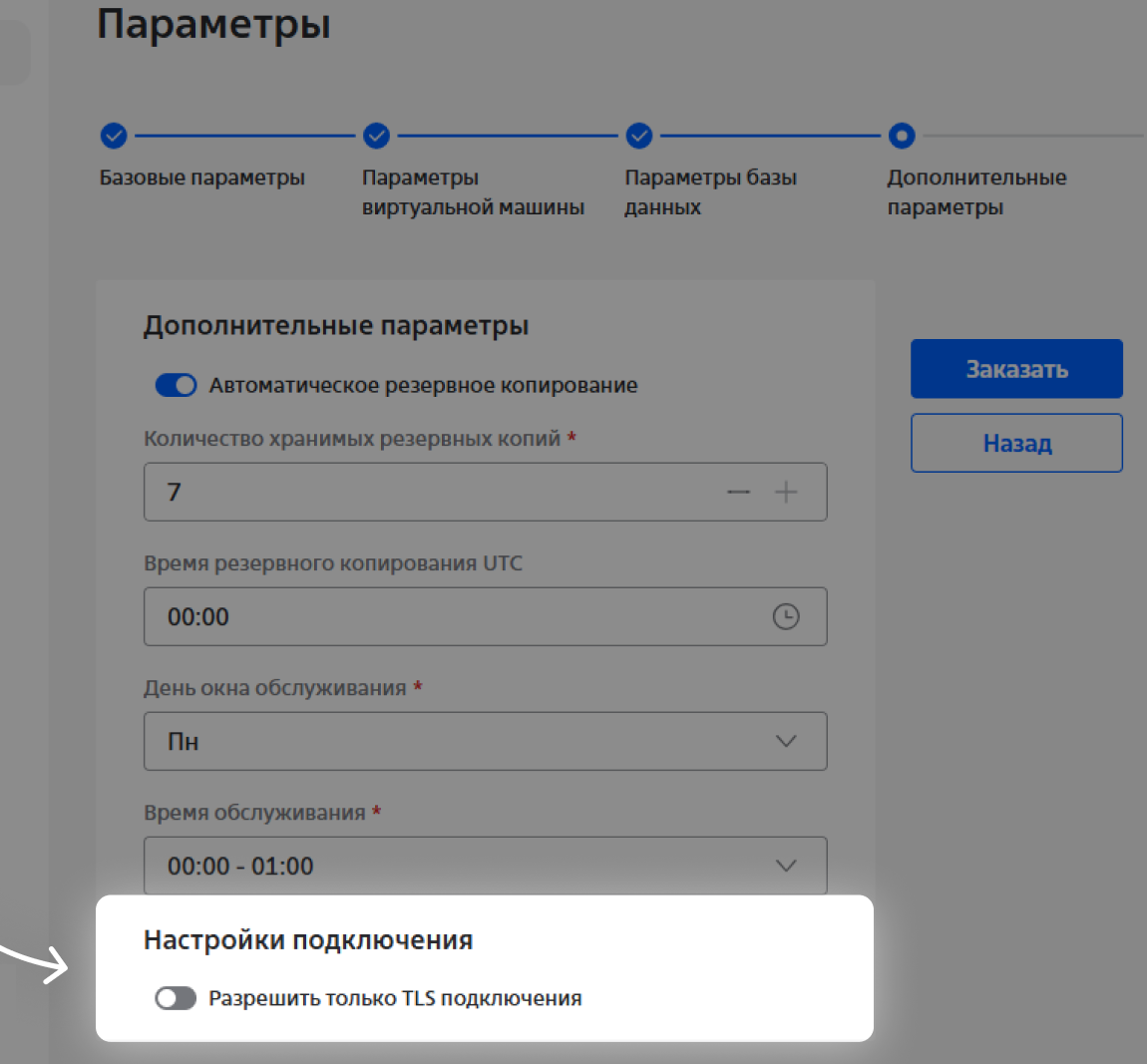Go to Базовые параметры step label
The image size is (1147, 1064).
click(x=201, y=178)
